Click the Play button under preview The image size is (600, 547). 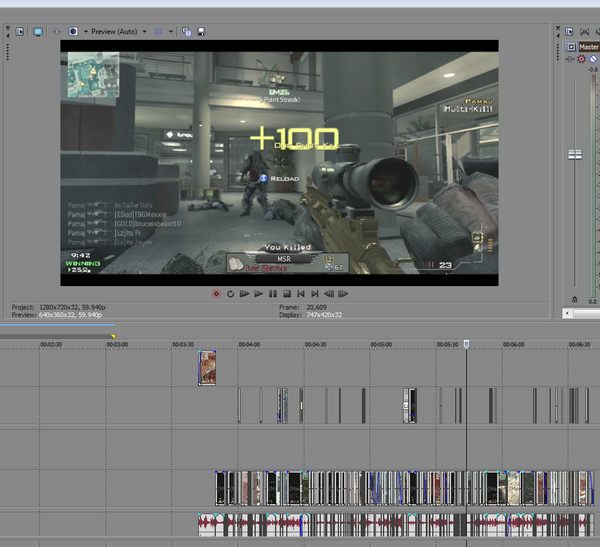(259, 294)
